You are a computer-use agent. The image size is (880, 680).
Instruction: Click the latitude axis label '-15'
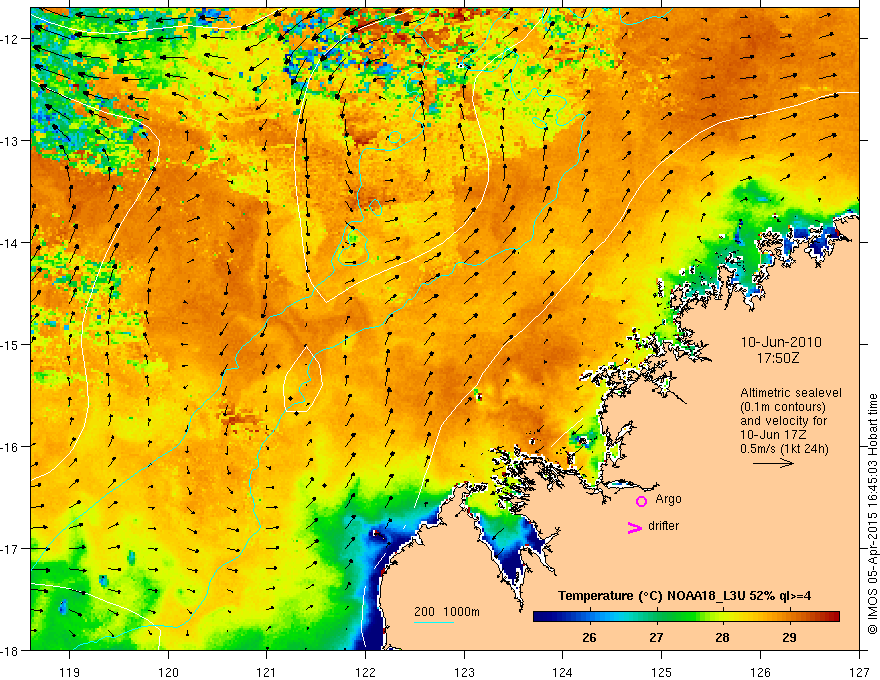11,344
